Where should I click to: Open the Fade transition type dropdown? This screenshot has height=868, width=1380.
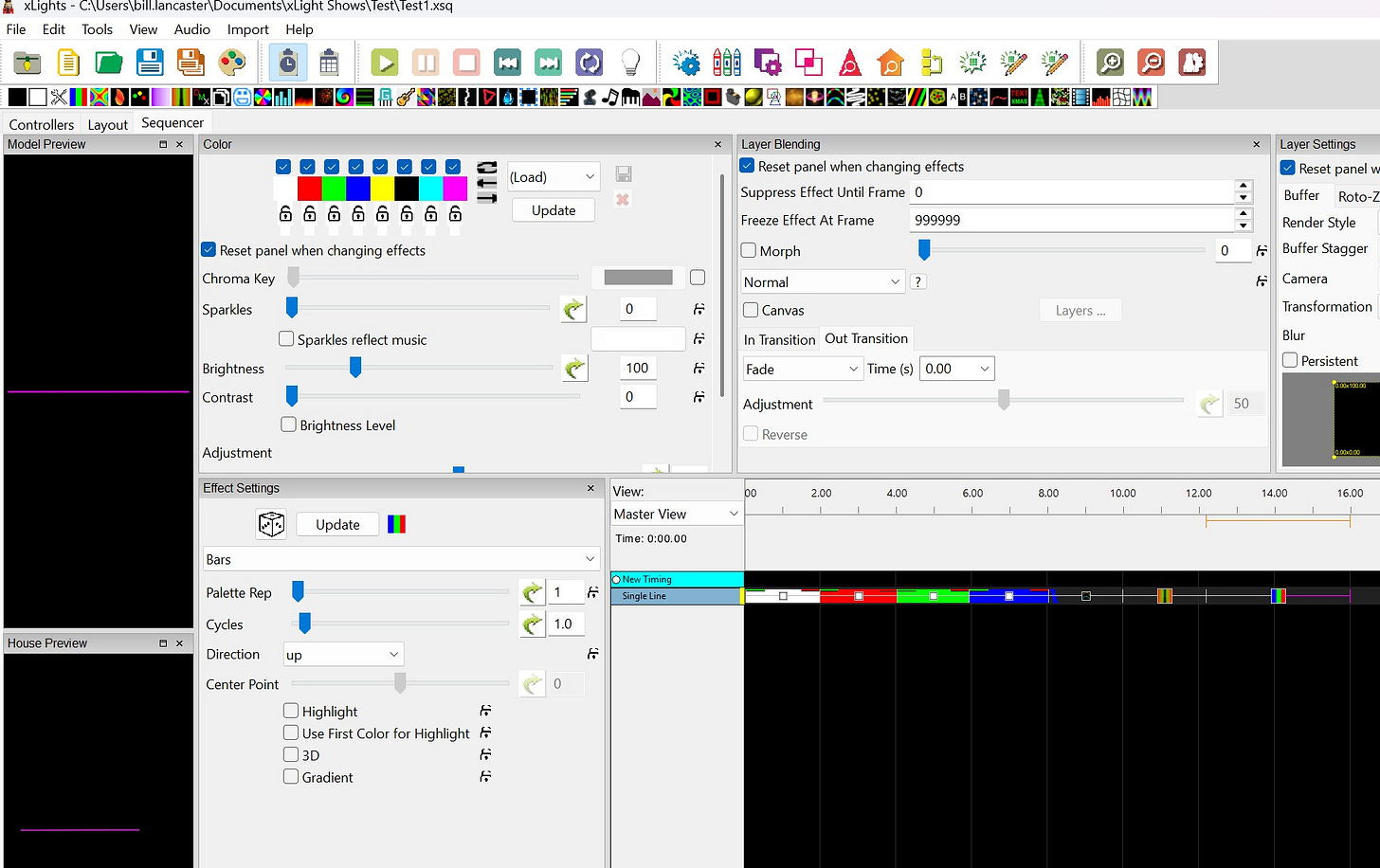pos(802,369)
